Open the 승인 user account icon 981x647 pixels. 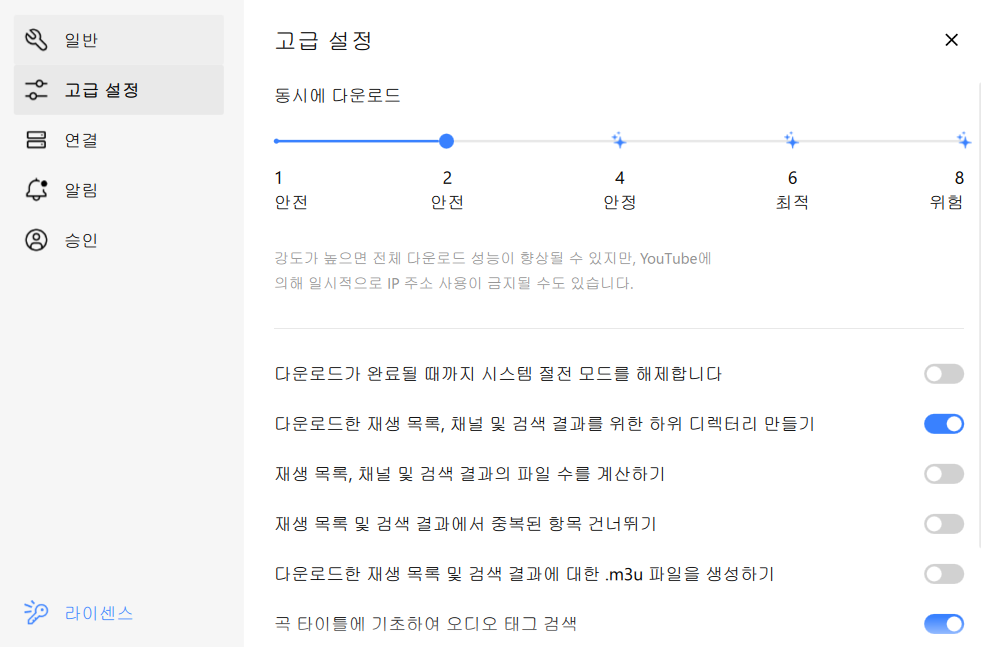36,240
